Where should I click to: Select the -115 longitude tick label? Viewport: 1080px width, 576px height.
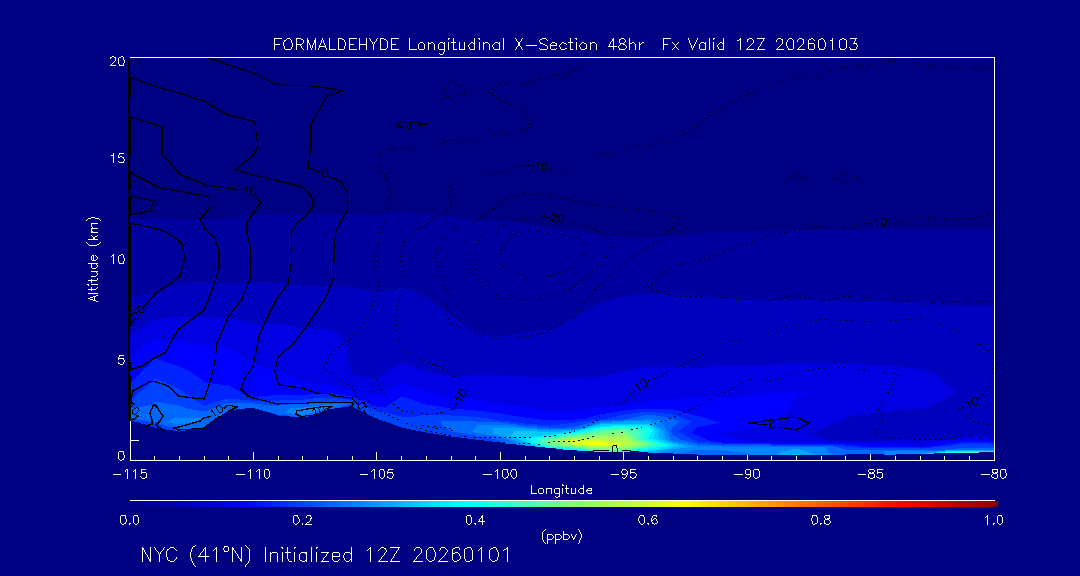coord(129,474)
